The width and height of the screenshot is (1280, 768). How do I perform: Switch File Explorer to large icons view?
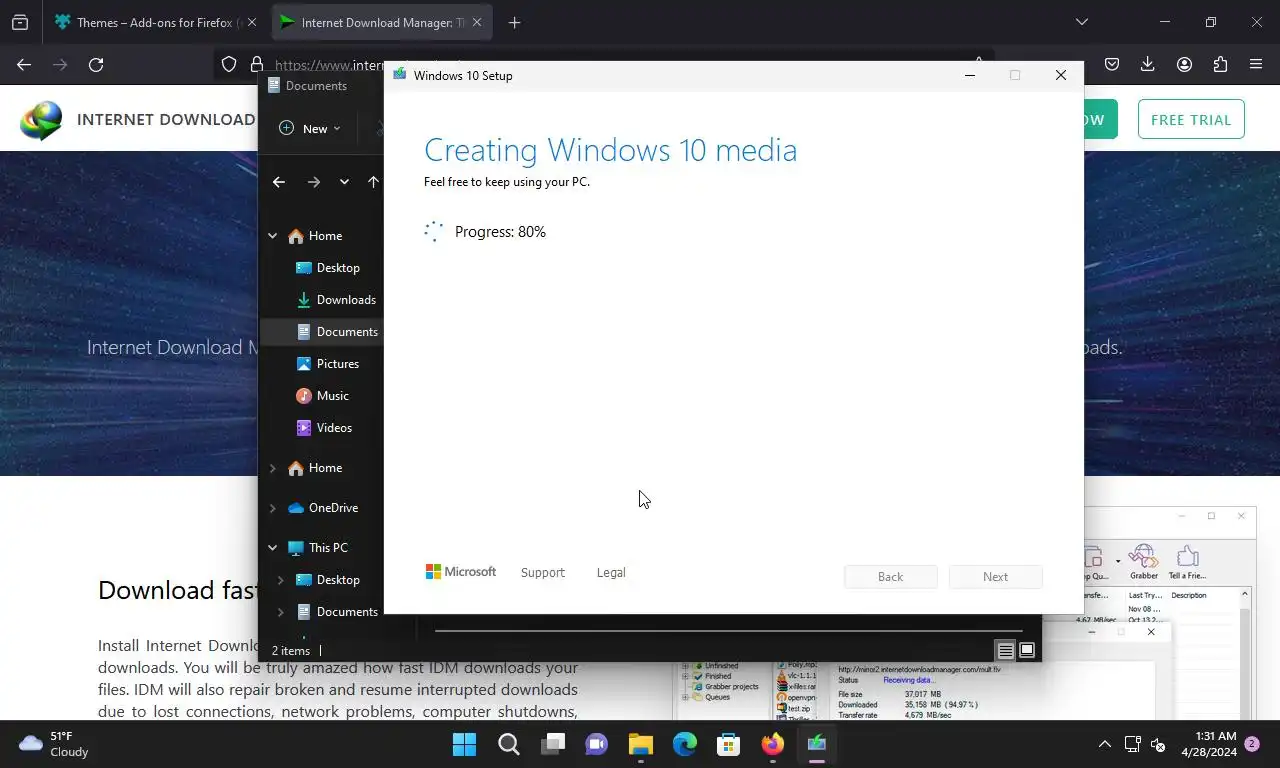[1026, 650]
